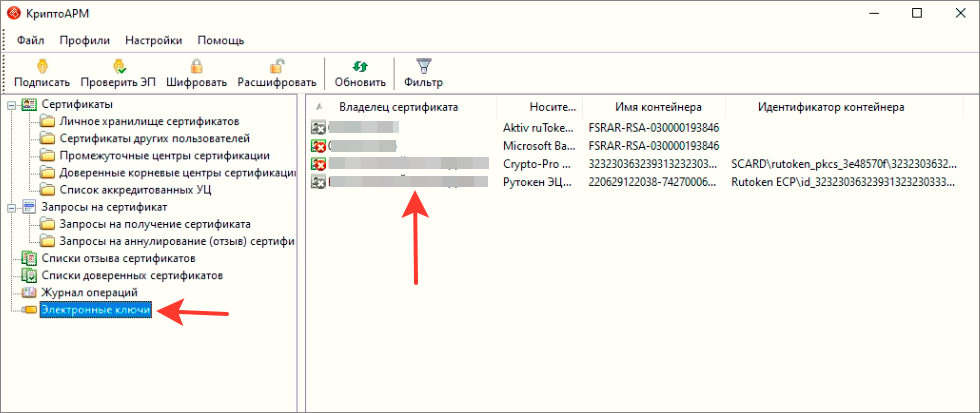Select Списки доверенных сертификатов tree item
This screenshot has height=413, width=980.
132,275
